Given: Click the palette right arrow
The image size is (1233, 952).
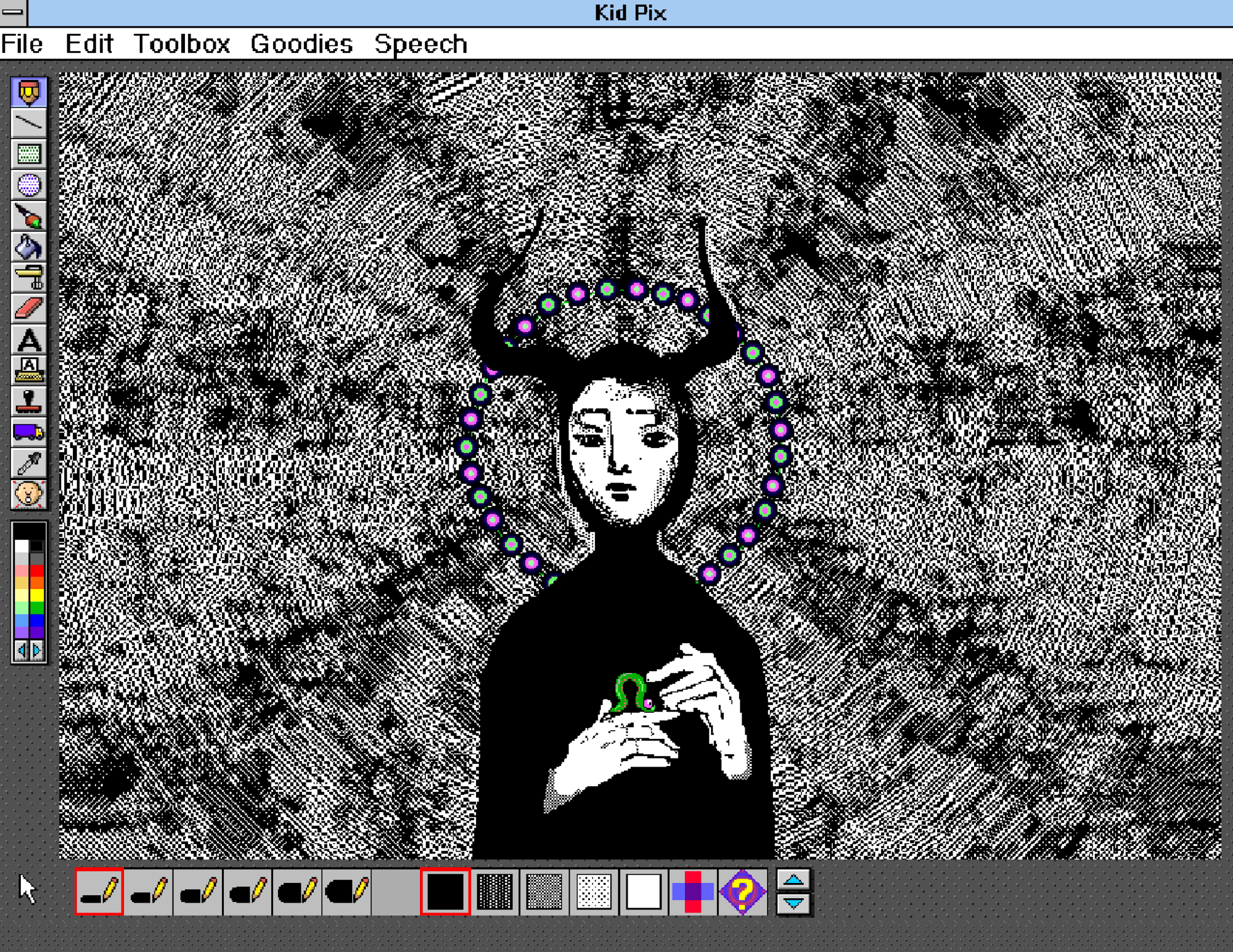Looking at the screenshot, I should [36, 650].
